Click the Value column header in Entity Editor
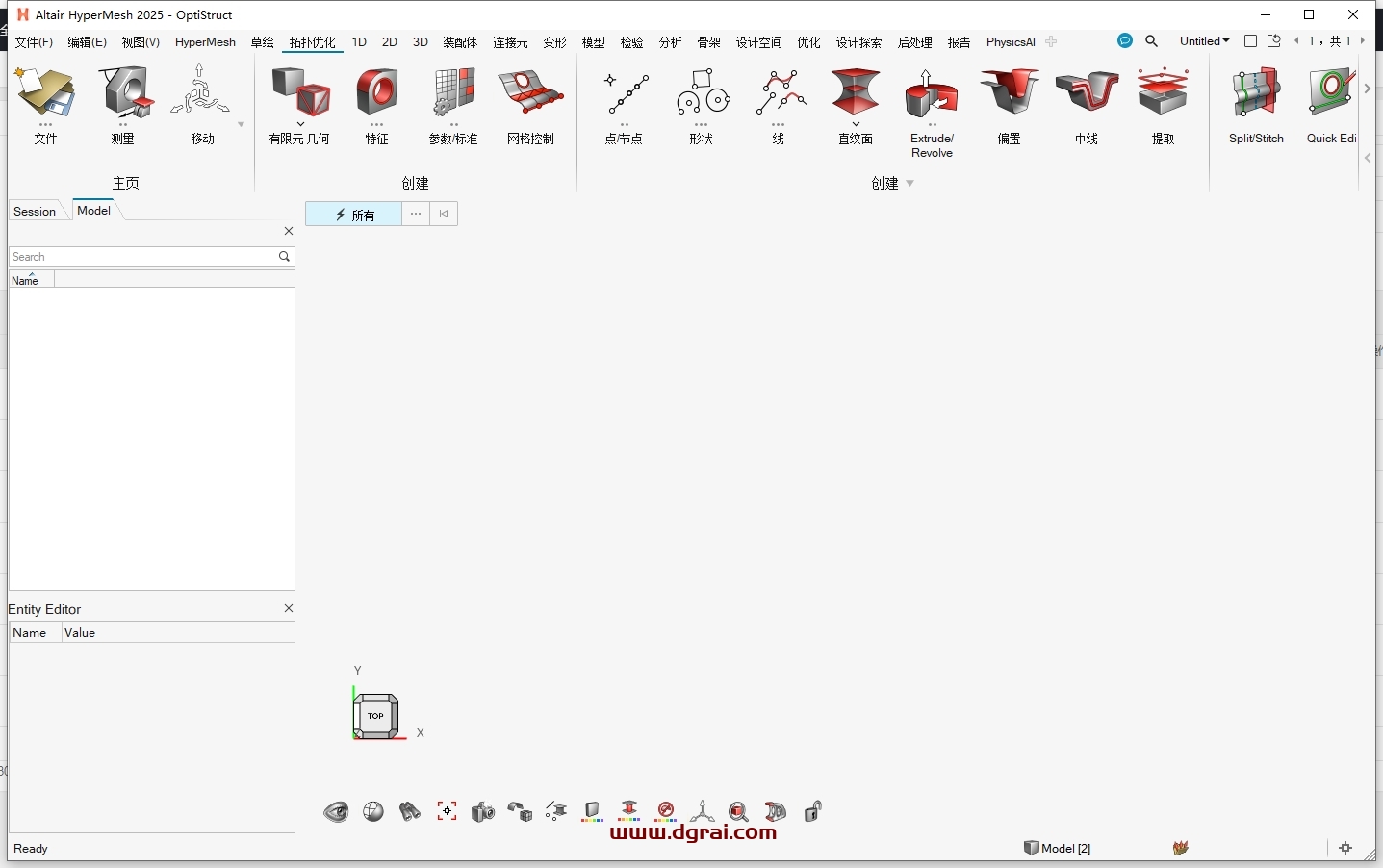1383x868 pixels. (177, 632)
